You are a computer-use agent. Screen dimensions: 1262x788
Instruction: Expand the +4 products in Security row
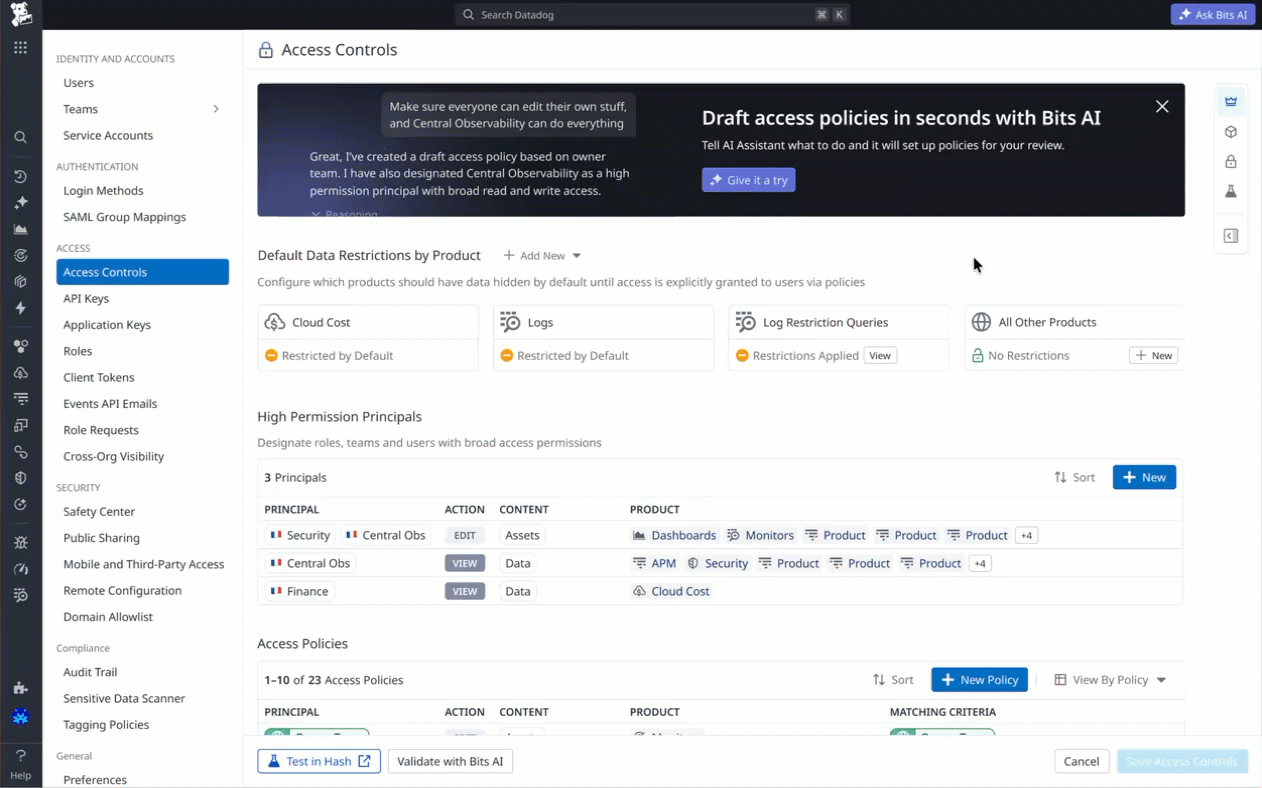pos(1026,536)
